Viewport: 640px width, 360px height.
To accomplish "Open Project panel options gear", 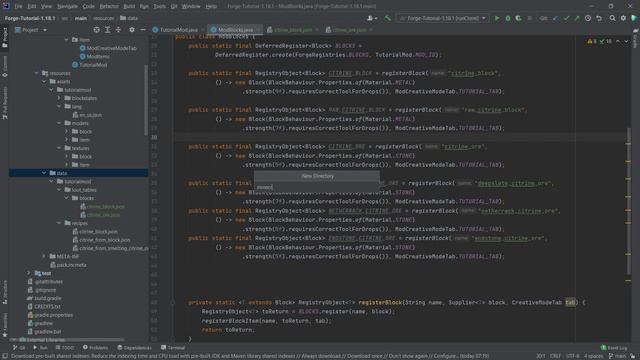I will [x=132, y=30].
